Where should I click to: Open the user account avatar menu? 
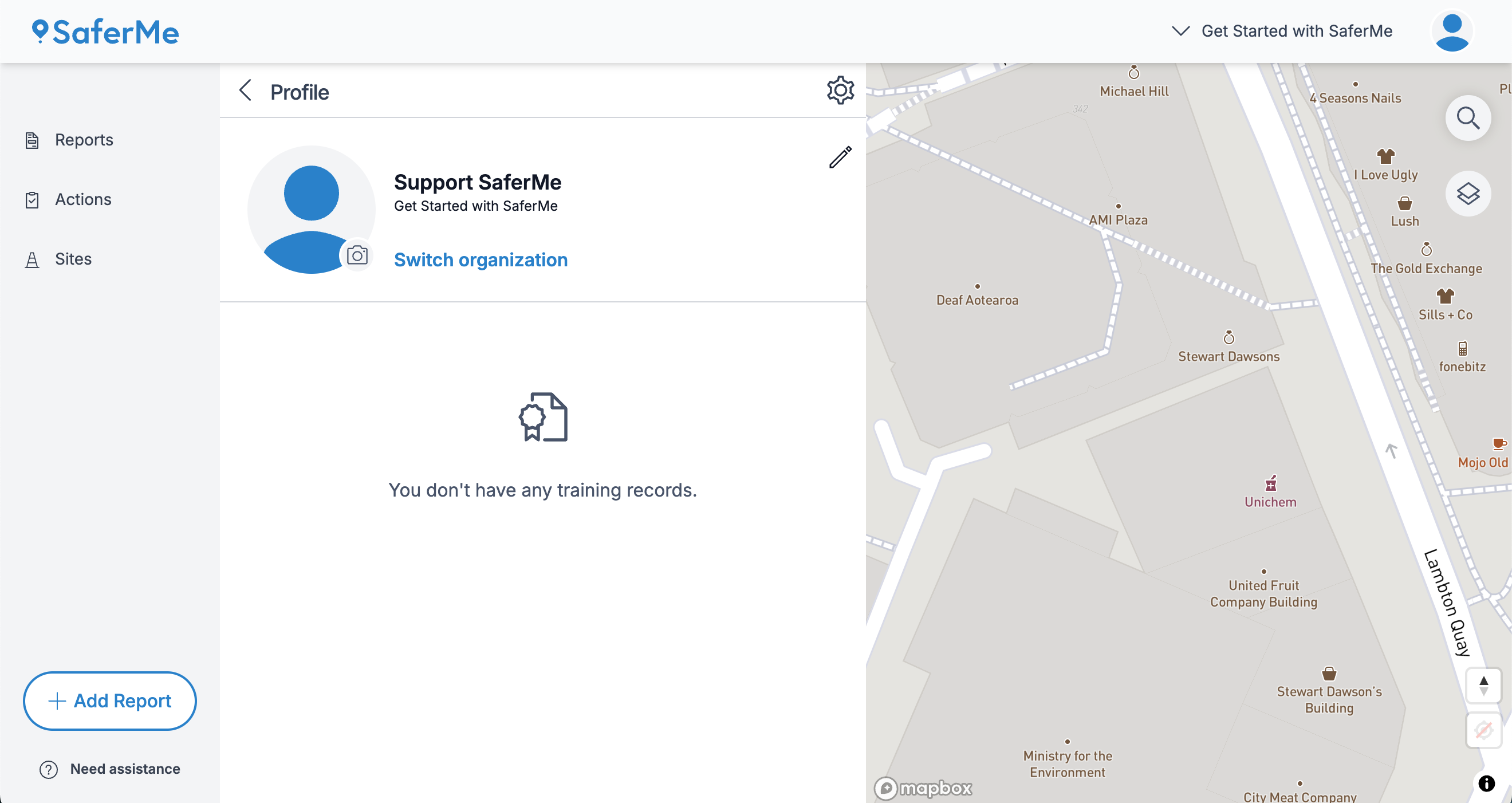coord(1451,31)
